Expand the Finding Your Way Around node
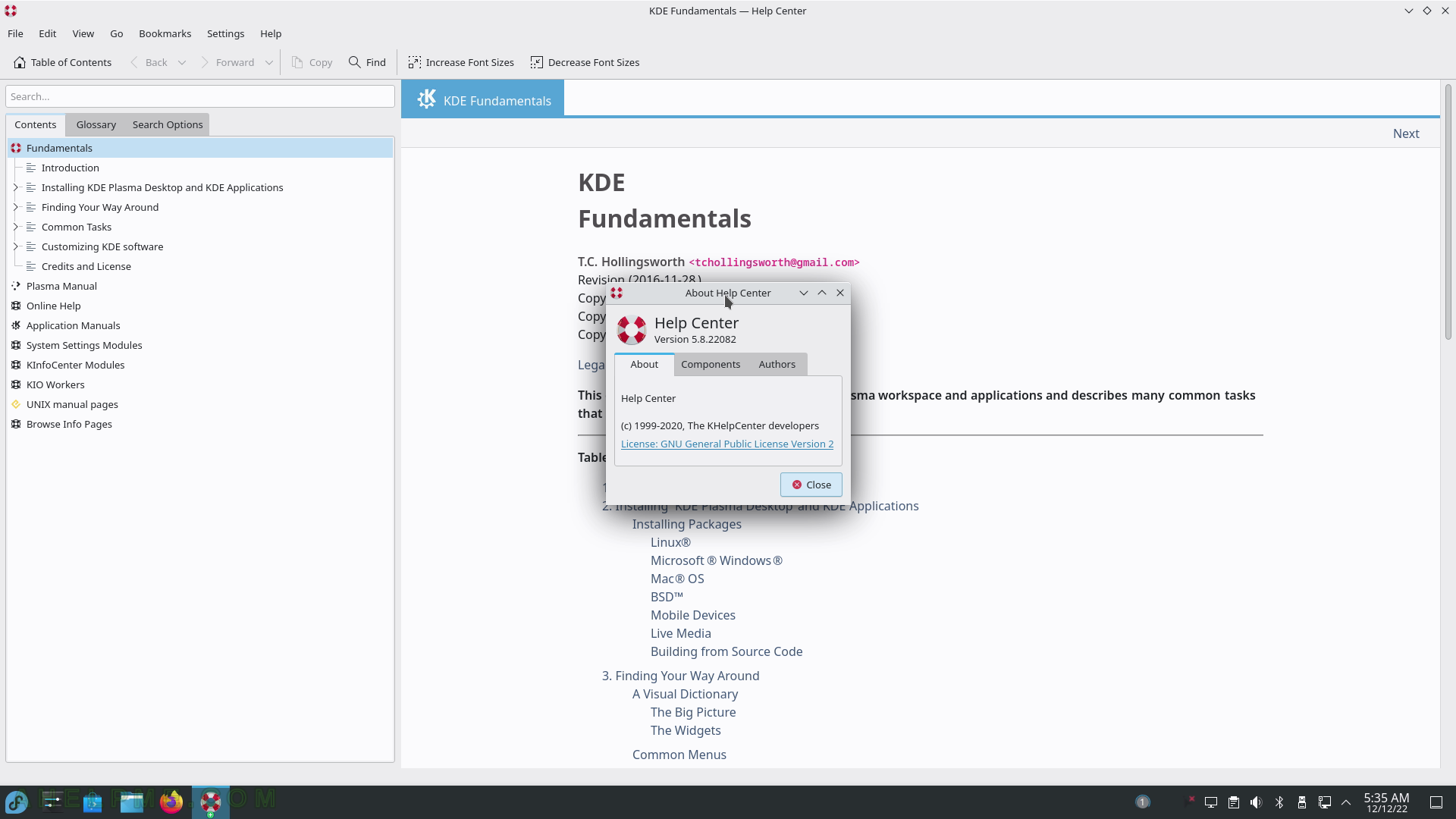 click(x=16, y=207)
